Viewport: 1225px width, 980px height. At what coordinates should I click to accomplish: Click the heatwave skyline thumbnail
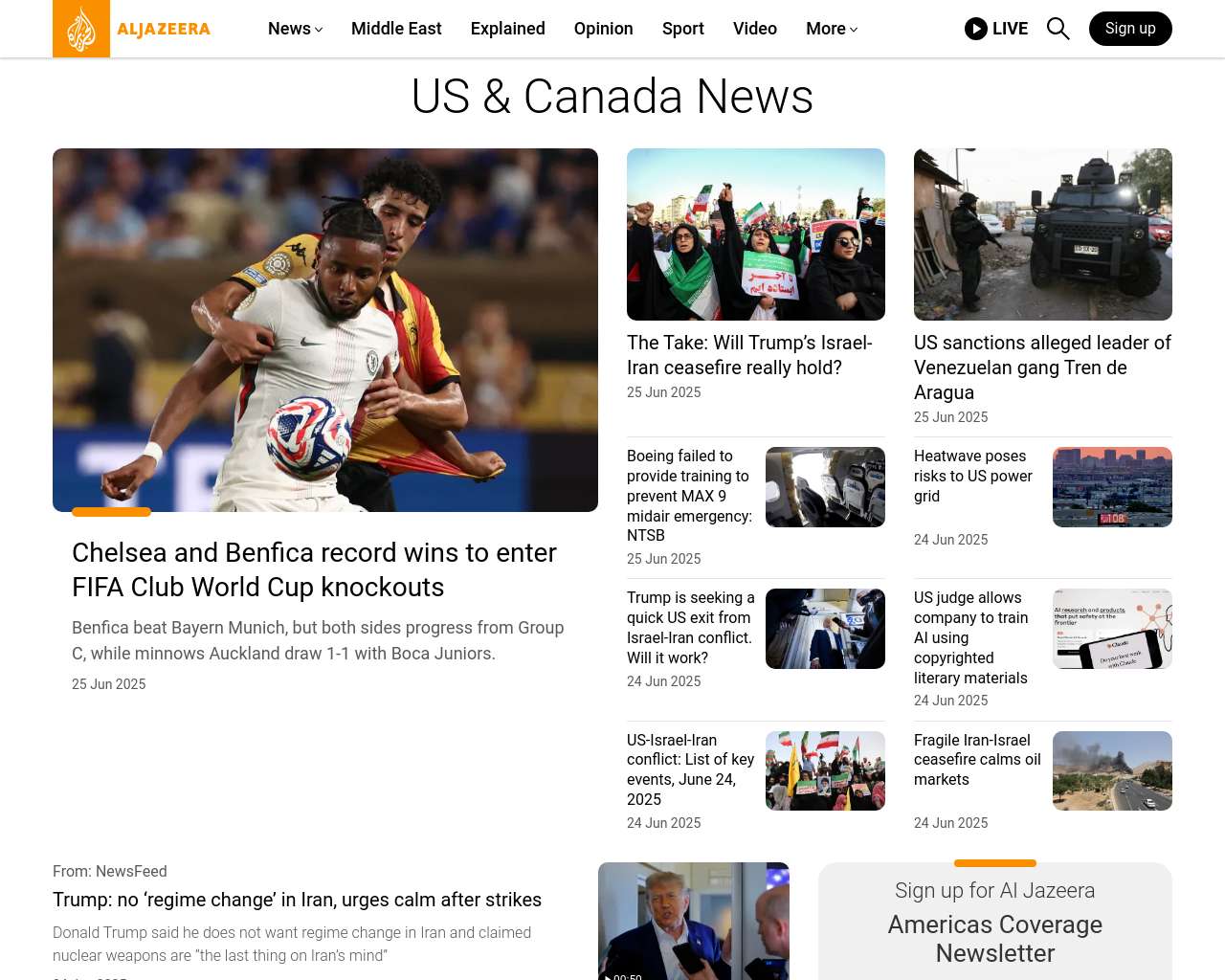coord(1112,487)
